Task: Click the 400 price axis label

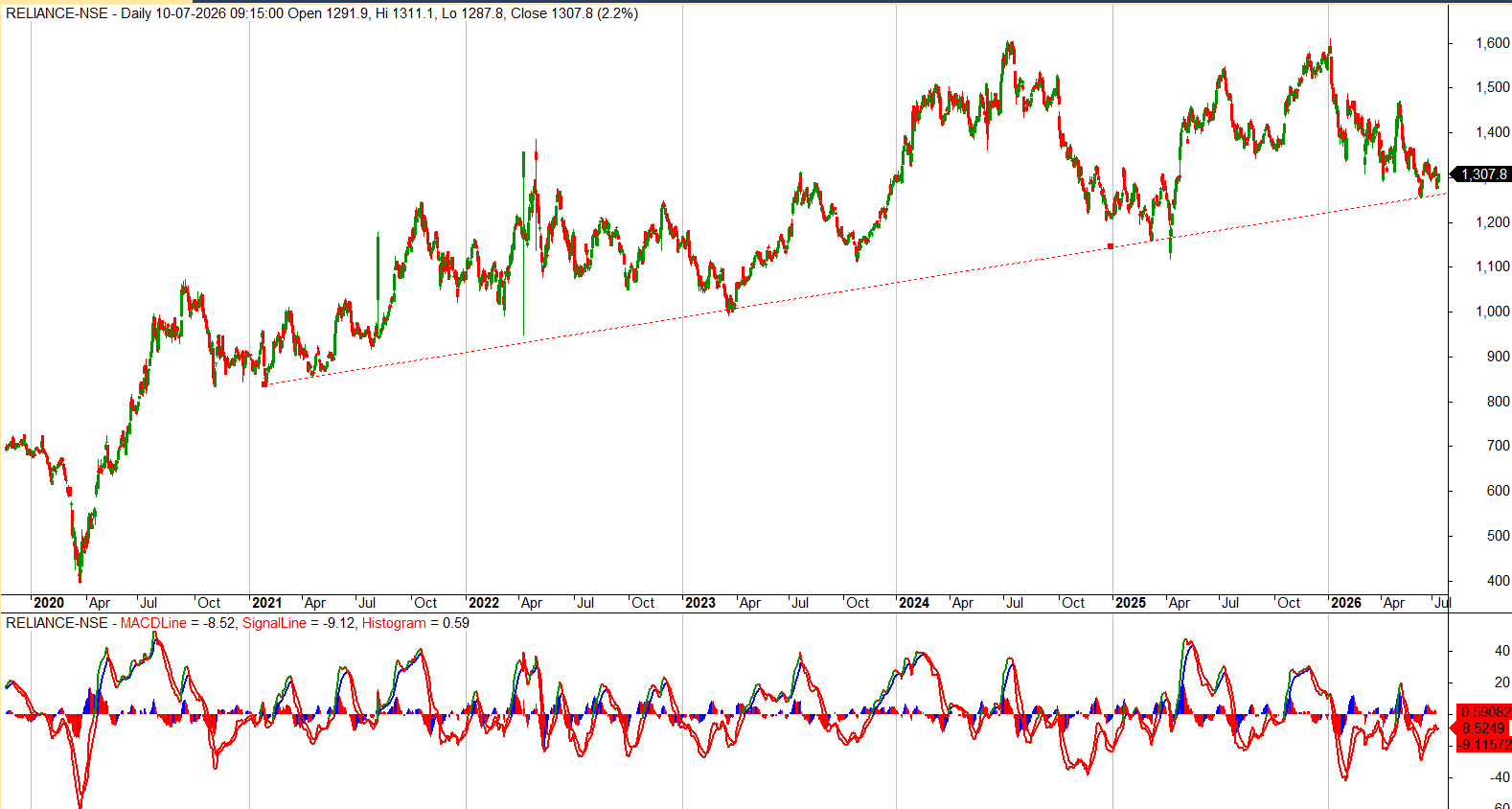Action: point(1498,581)
